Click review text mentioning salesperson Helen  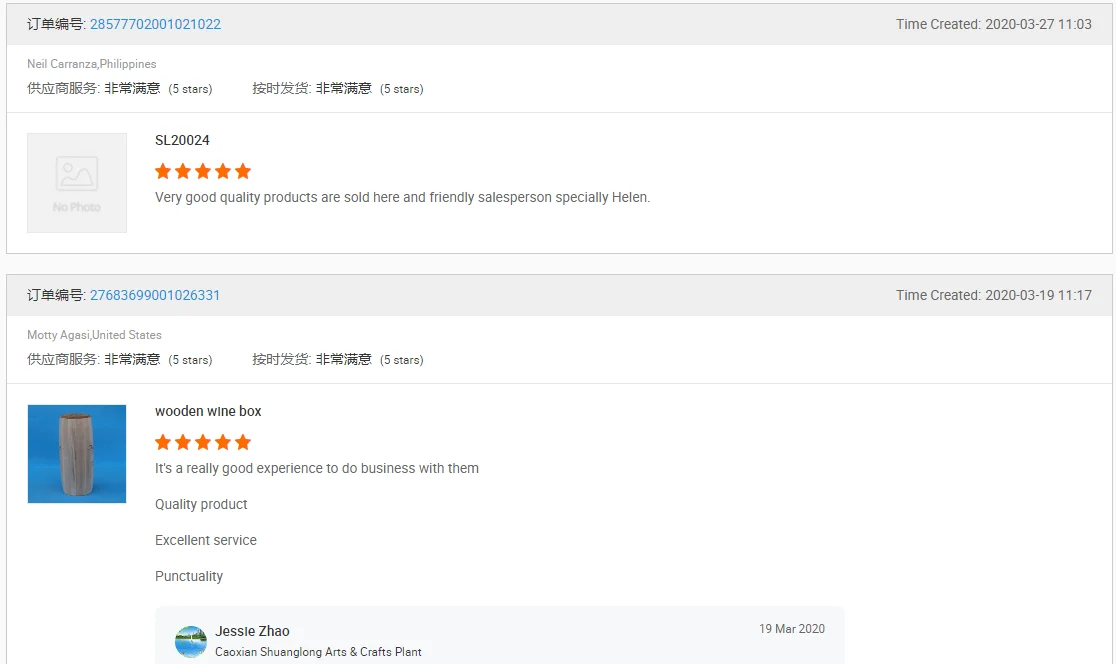tap(402, 197)
